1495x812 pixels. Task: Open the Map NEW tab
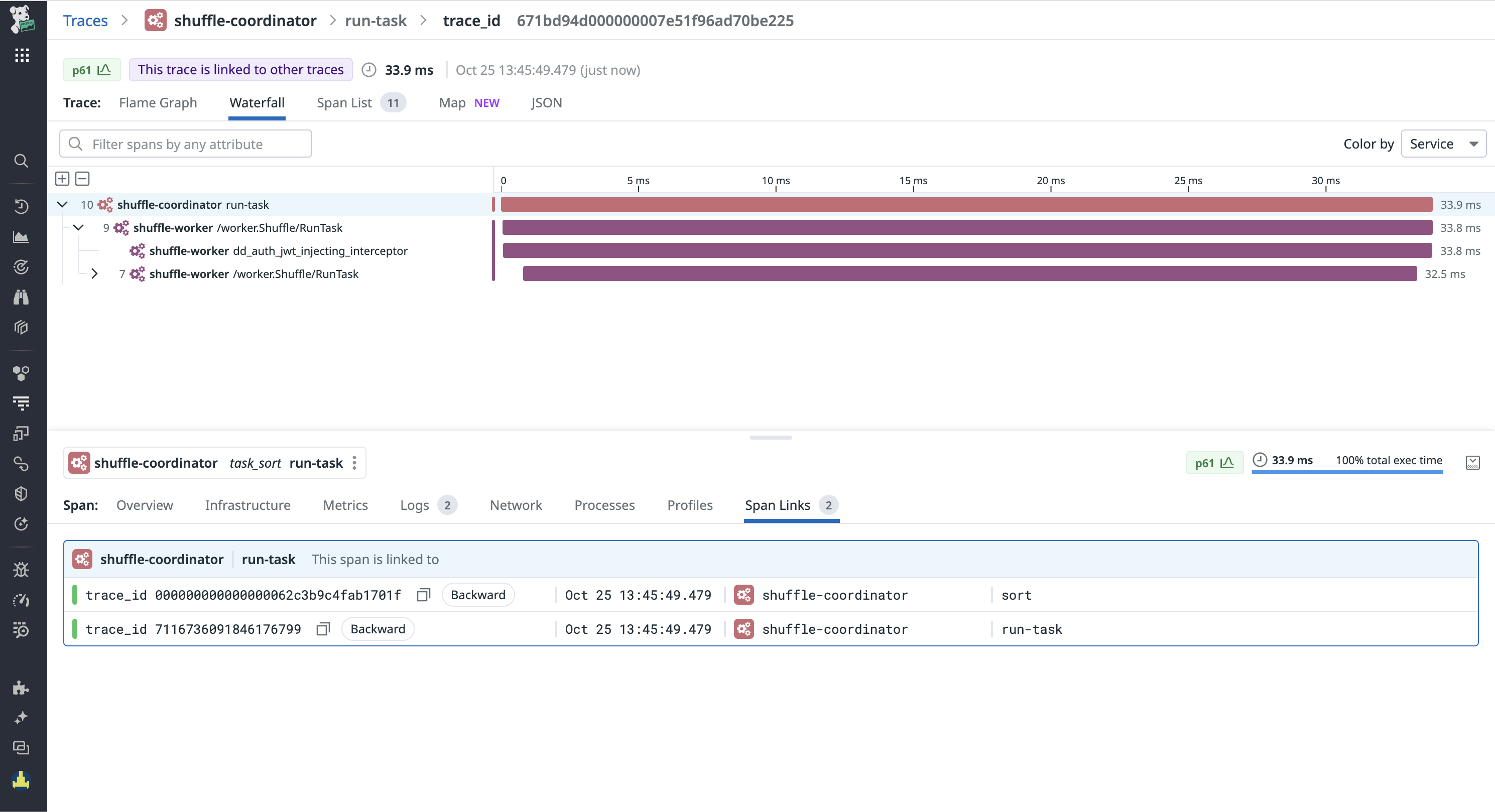point(469,103)
